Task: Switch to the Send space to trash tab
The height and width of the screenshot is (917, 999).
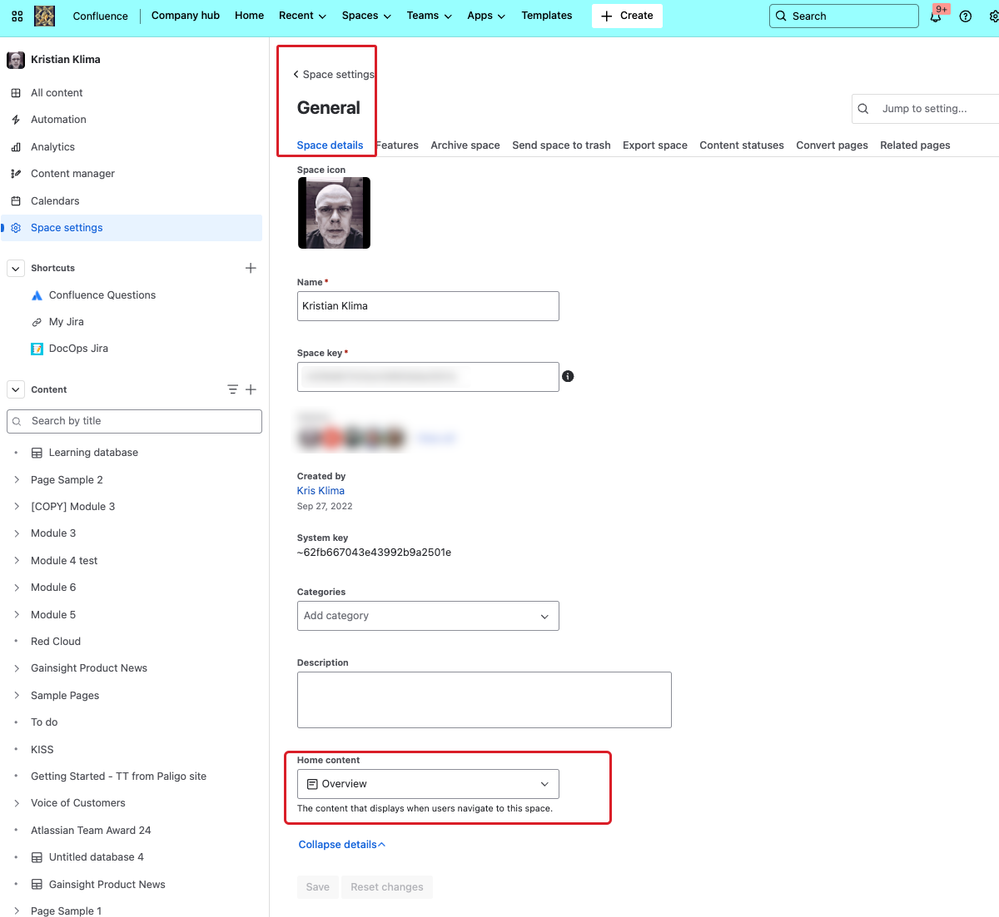Action: coord(561,145)
